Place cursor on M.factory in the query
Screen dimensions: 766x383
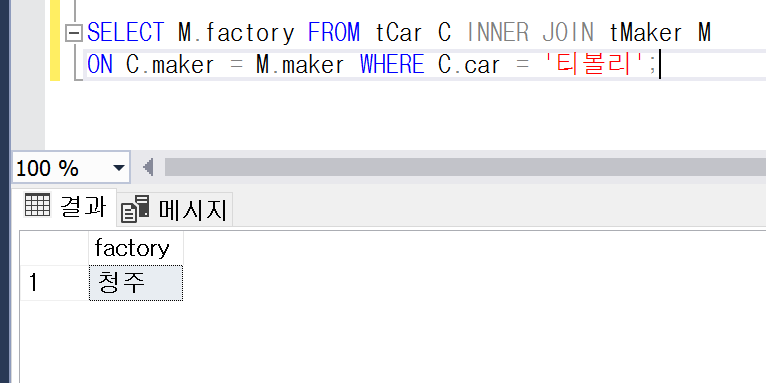(236, 33)
